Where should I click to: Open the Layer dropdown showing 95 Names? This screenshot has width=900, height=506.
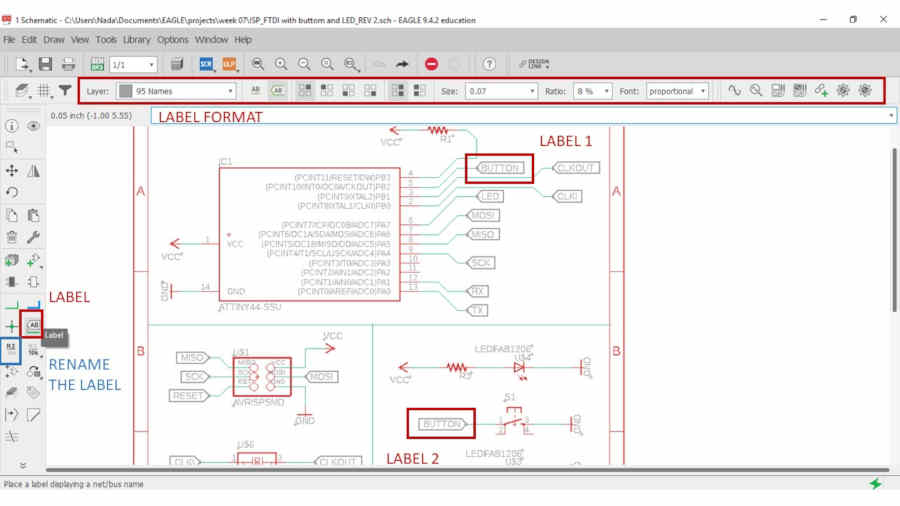point(176,91)
